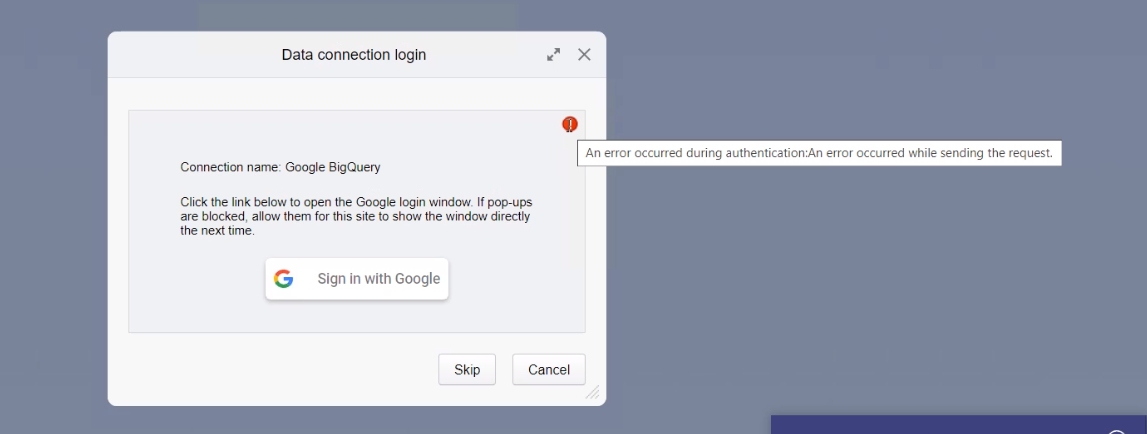Click the red error exclamation icon

[x=570, y=124]
